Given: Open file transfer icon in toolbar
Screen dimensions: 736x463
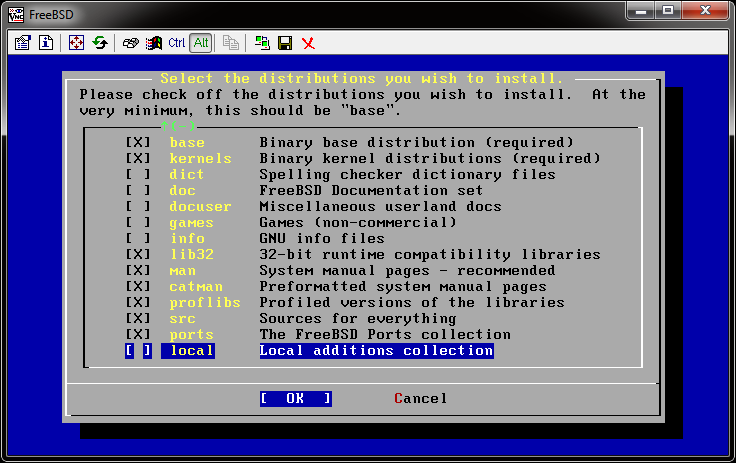Looking at the screenshot, I should point(230,43).
